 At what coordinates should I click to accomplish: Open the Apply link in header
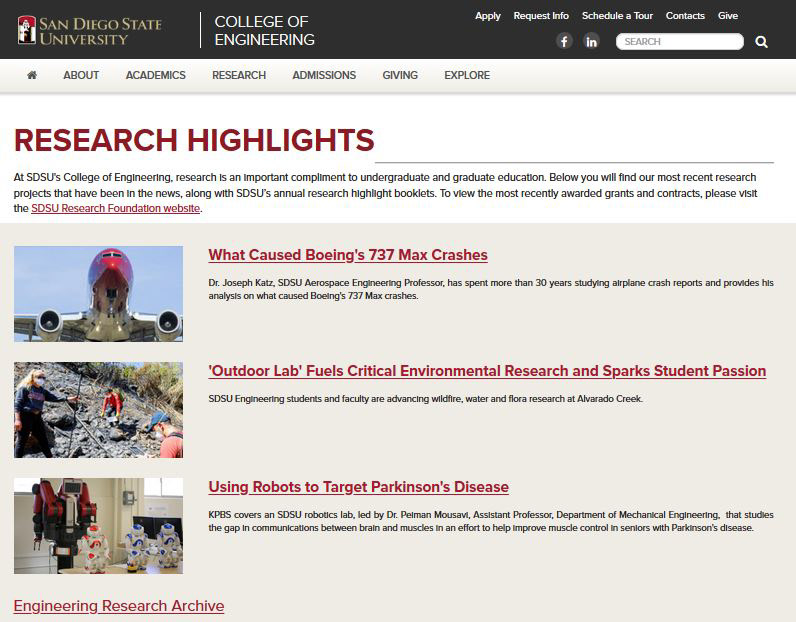488,16
